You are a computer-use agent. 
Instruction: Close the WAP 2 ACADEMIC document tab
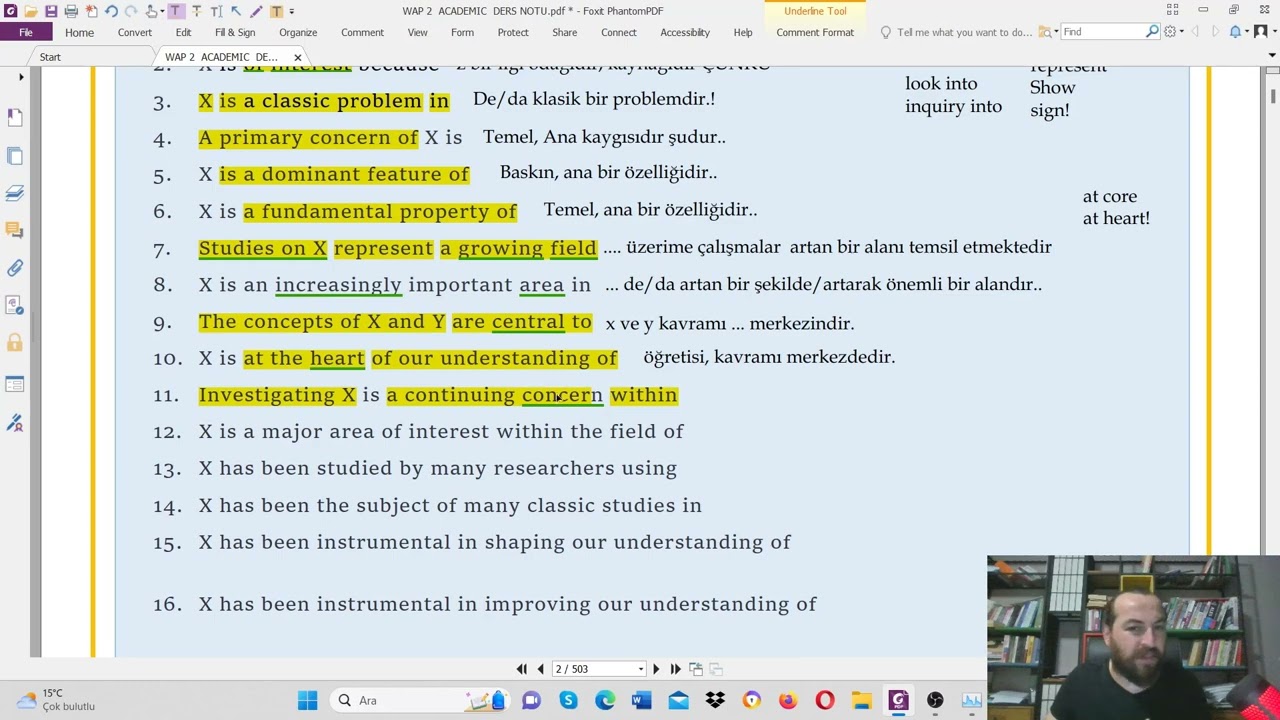pos(297,57)
